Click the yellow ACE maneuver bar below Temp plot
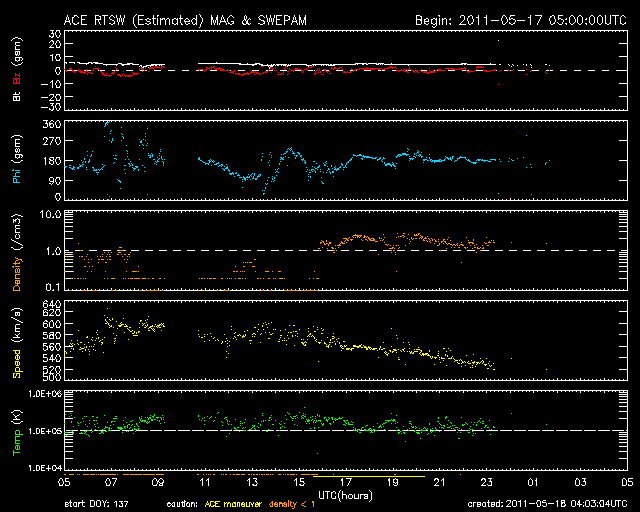This screenshot has width=640, height=512. pyautogui.click(x=369, y=476)
